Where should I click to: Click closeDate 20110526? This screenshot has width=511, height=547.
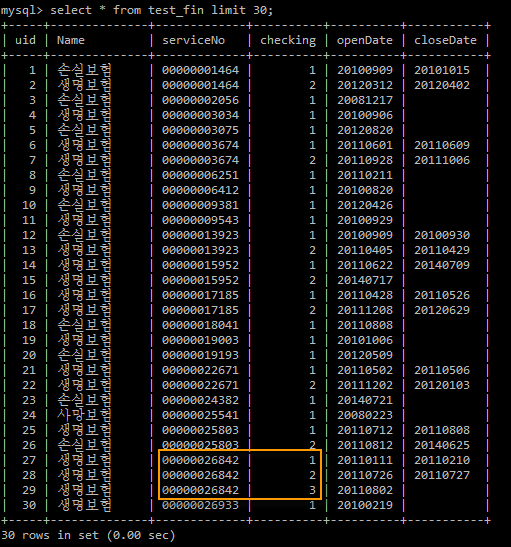click(442, 295)
